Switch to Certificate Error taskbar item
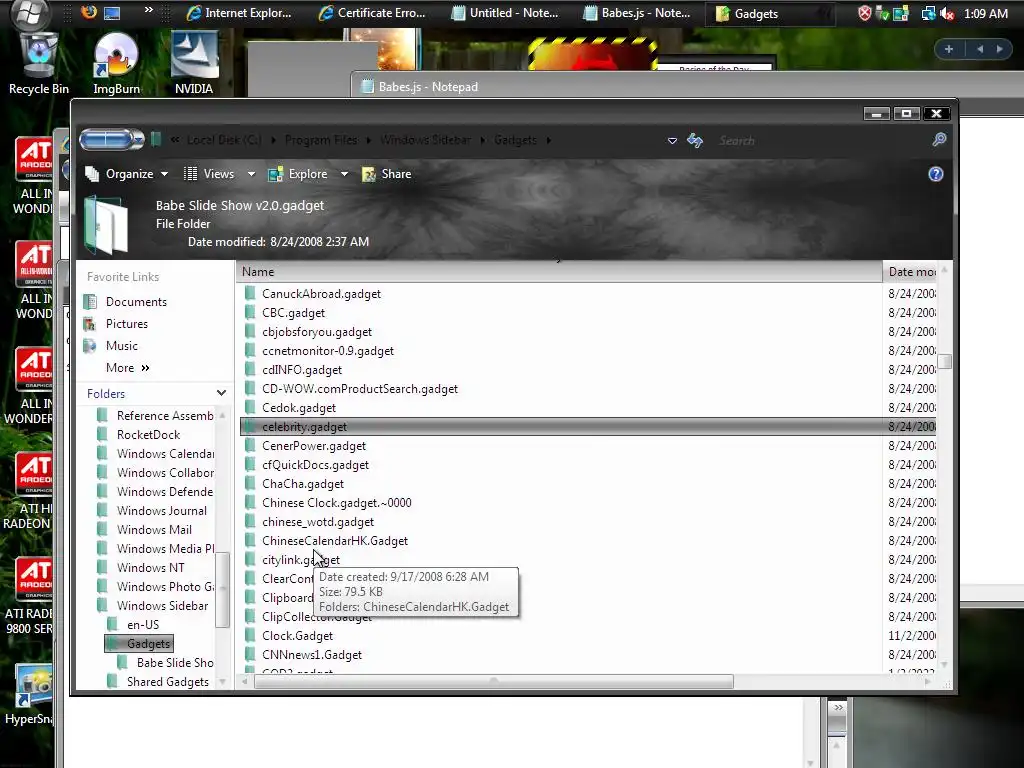Screen dimensions: 1024x768 [372, 13]
